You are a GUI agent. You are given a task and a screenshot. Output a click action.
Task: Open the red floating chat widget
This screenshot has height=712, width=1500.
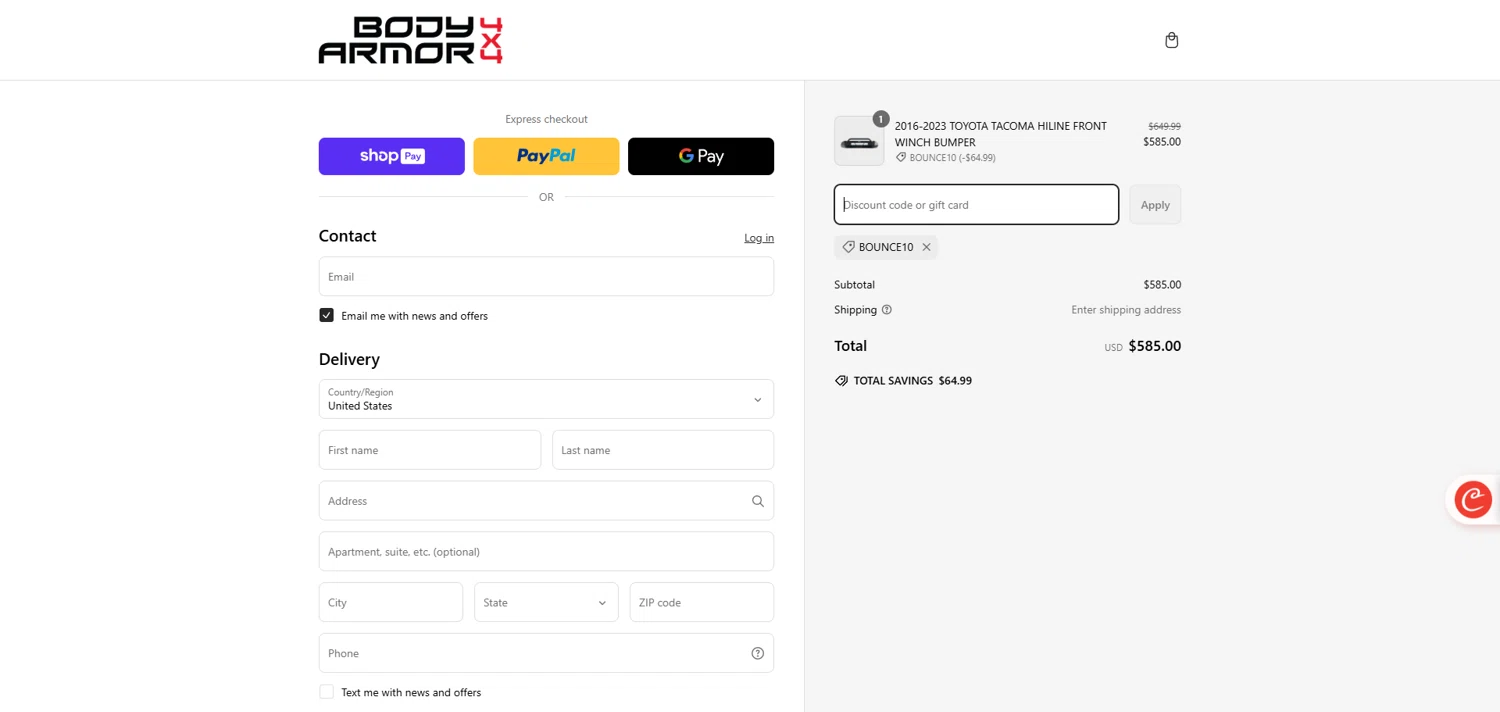[x=1472, y=499]
